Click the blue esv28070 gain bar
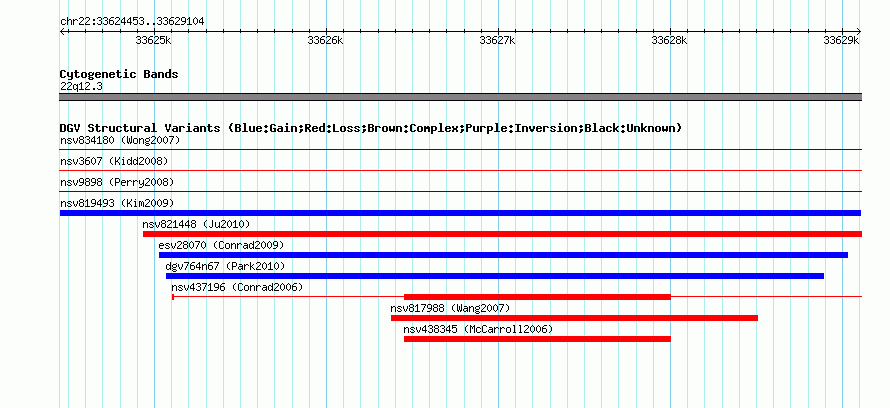890x408 pixels. 503,255
